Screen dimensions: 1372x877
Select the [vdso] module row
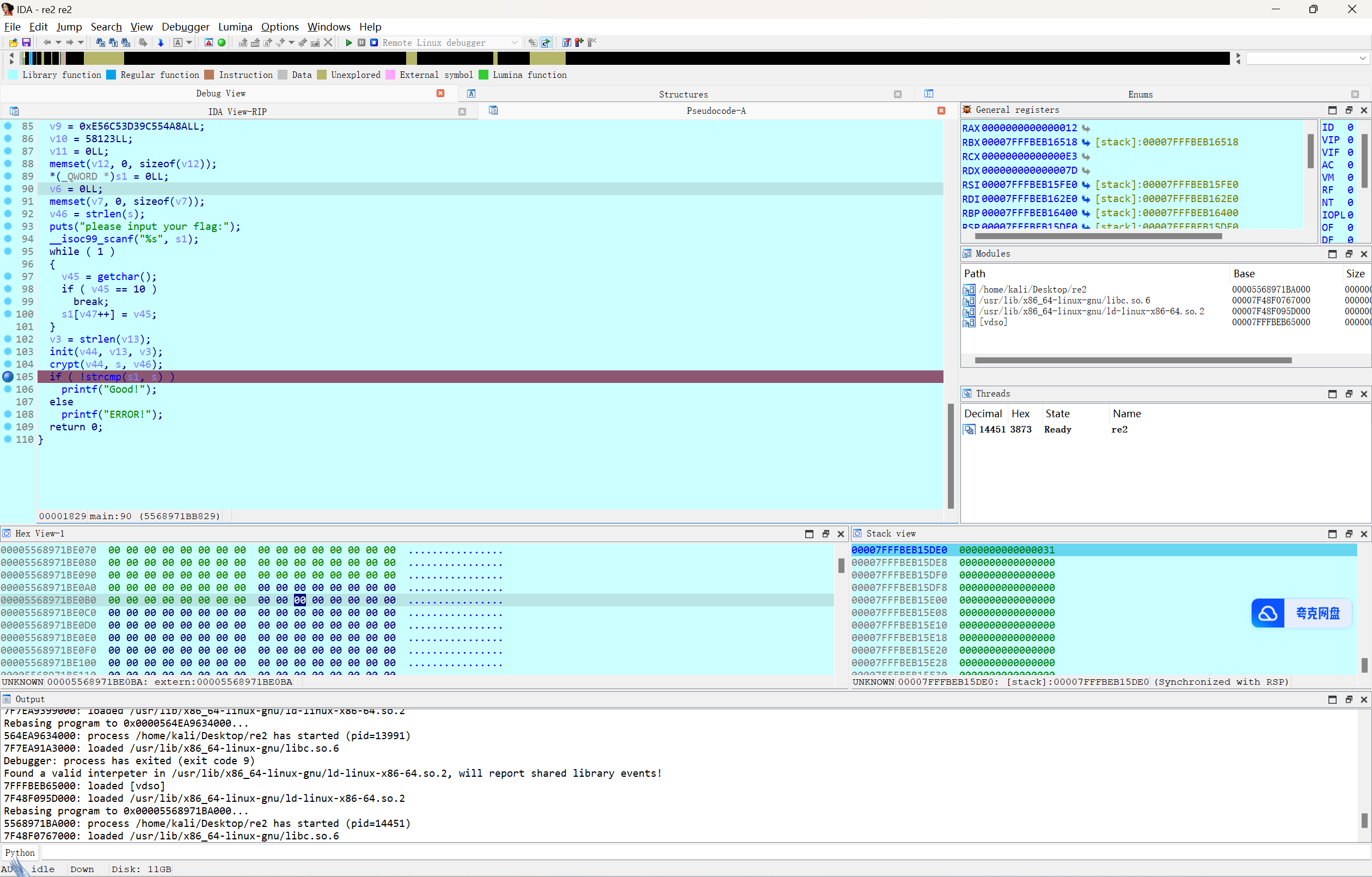point(1165,322)
